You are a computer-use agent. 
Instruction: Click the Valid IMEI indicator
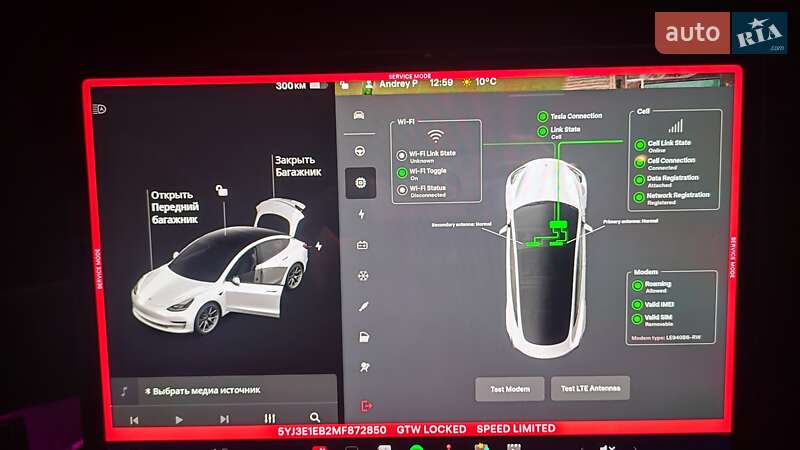click(637, 305)
